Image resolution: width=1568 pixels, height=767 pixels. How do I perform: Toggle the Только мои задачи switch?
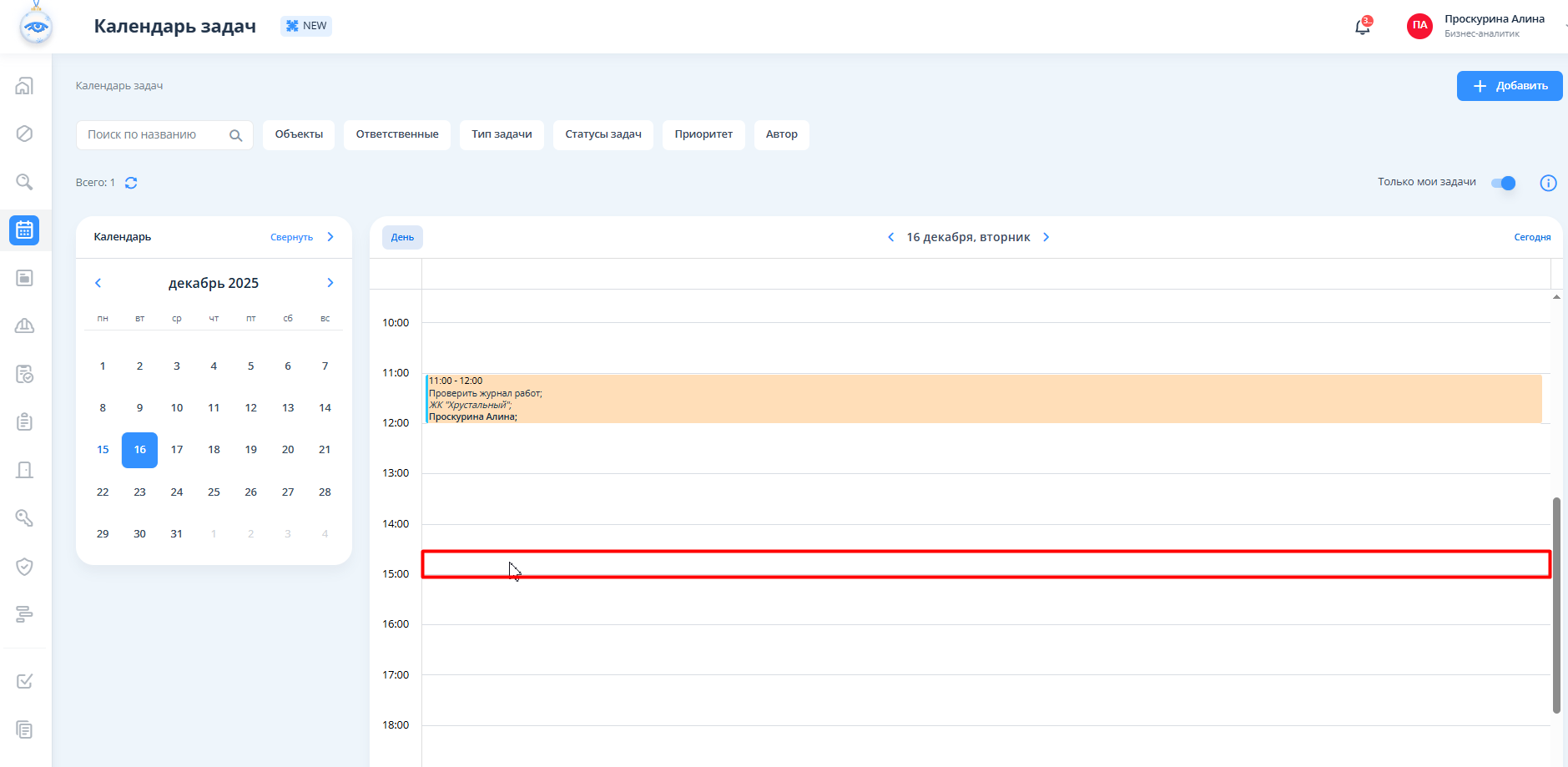[1503, 183]
